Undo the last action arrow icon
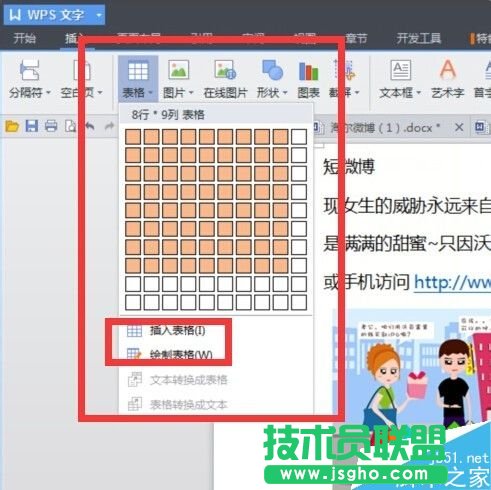The height and width of the screenshot is (490, 491). 90,126
